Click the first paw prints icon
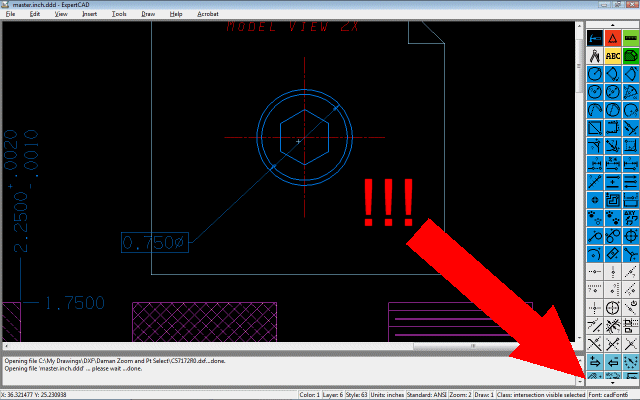Image resolution: width=640 pixels, height=400 pixels. coord(595,218)
